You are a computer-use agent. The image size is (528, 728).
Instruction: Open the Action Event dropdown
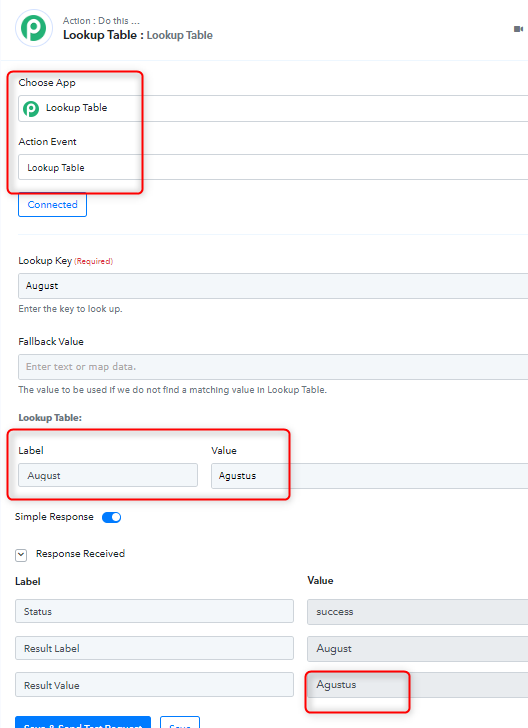click(273, 167)
